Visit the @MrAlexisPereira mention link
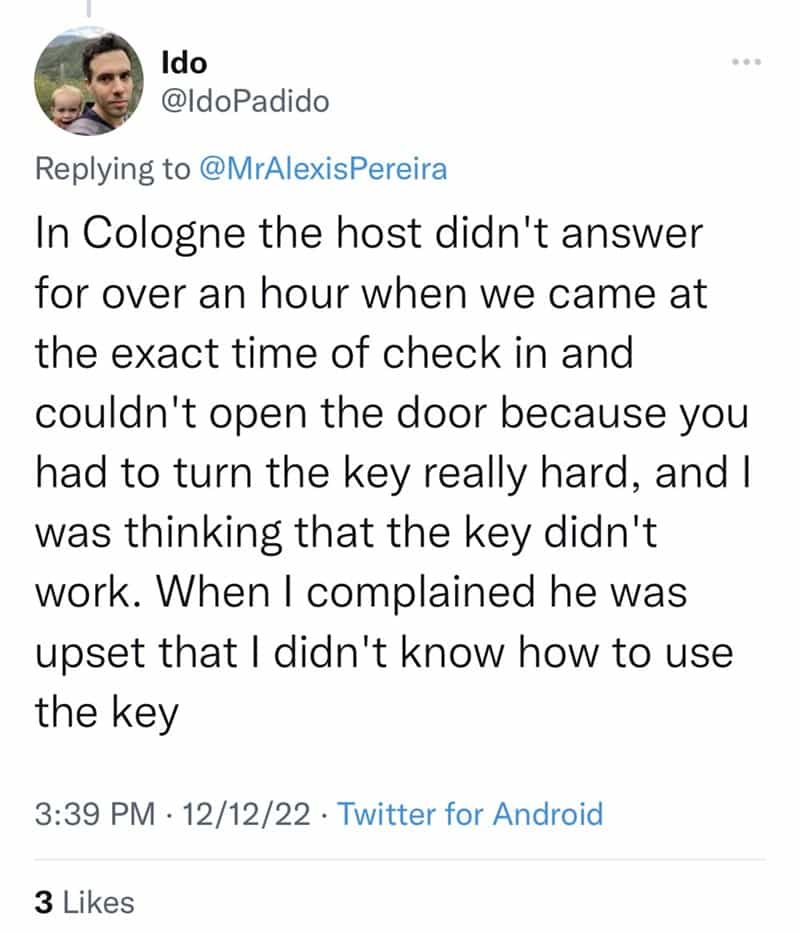This screenshot has height=933, width=800. (x=322, y=168)
